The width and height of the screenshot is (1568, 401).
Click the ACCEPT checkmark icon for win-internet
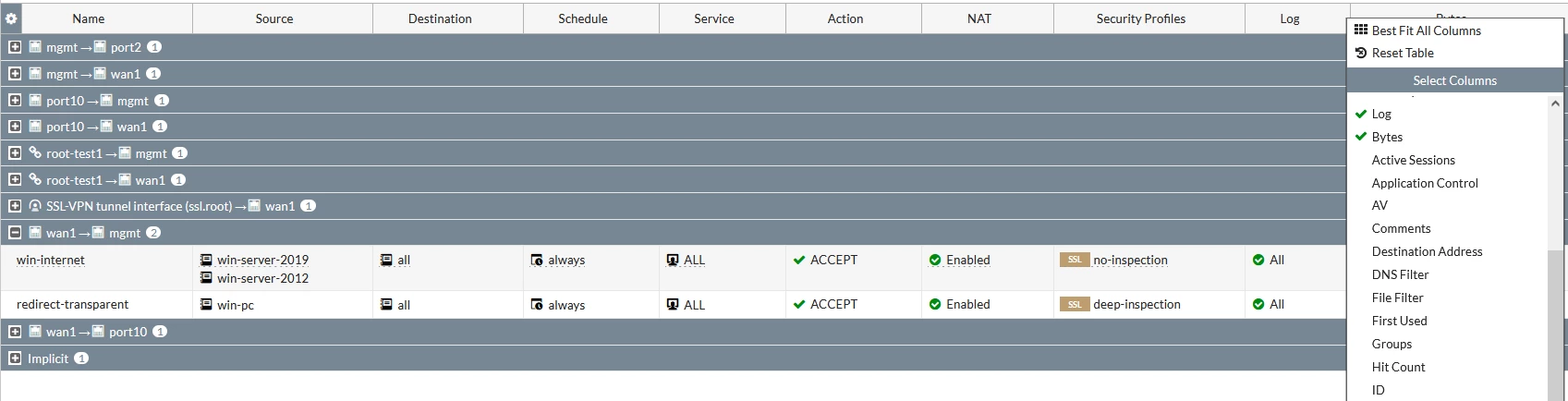[799, 260]
